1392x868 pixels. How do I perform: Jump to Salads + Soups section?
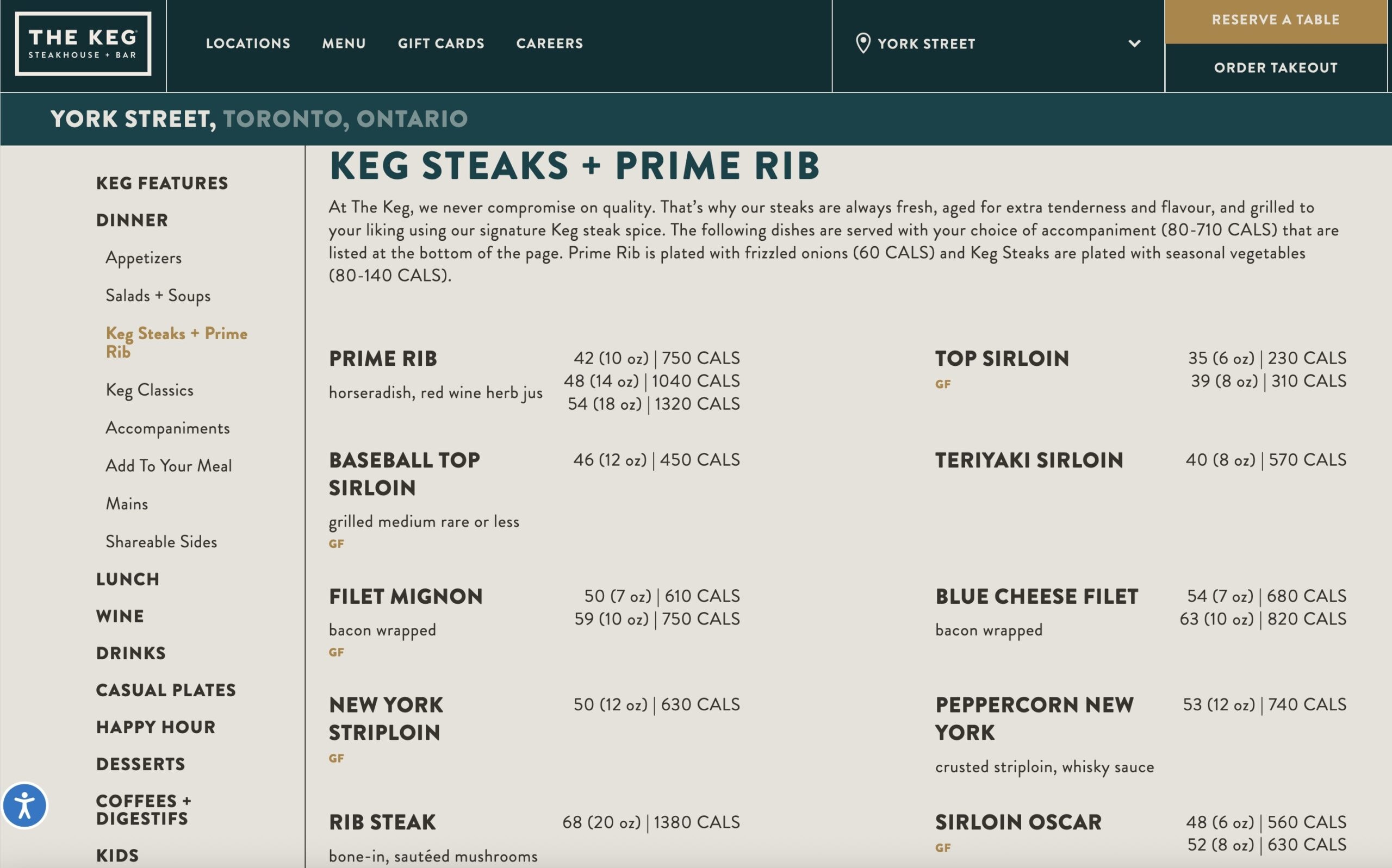[x=158, y=296]
